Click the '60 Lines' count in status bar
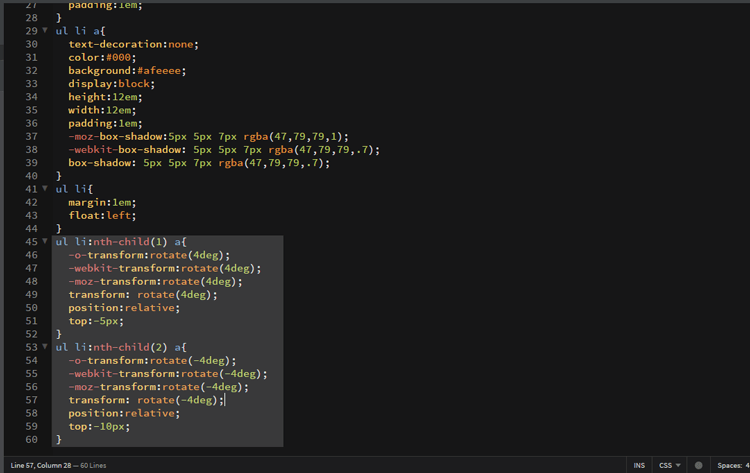Screen dimensions: 750x473 93,465
